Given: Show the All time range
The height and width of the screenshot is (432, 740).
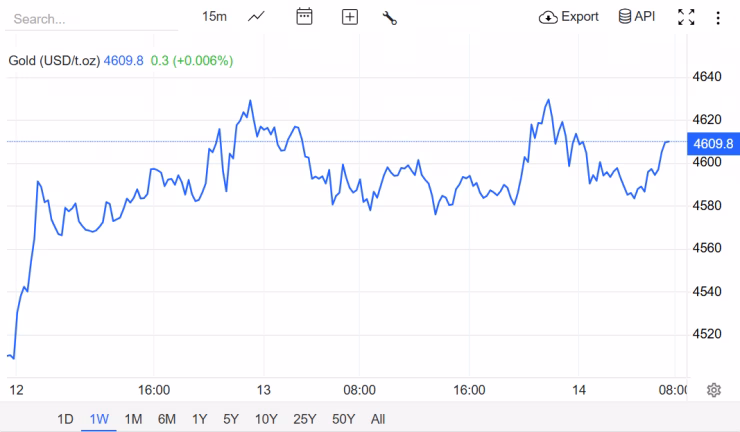Looking at the screenshot, I should [x=377, y=419].
